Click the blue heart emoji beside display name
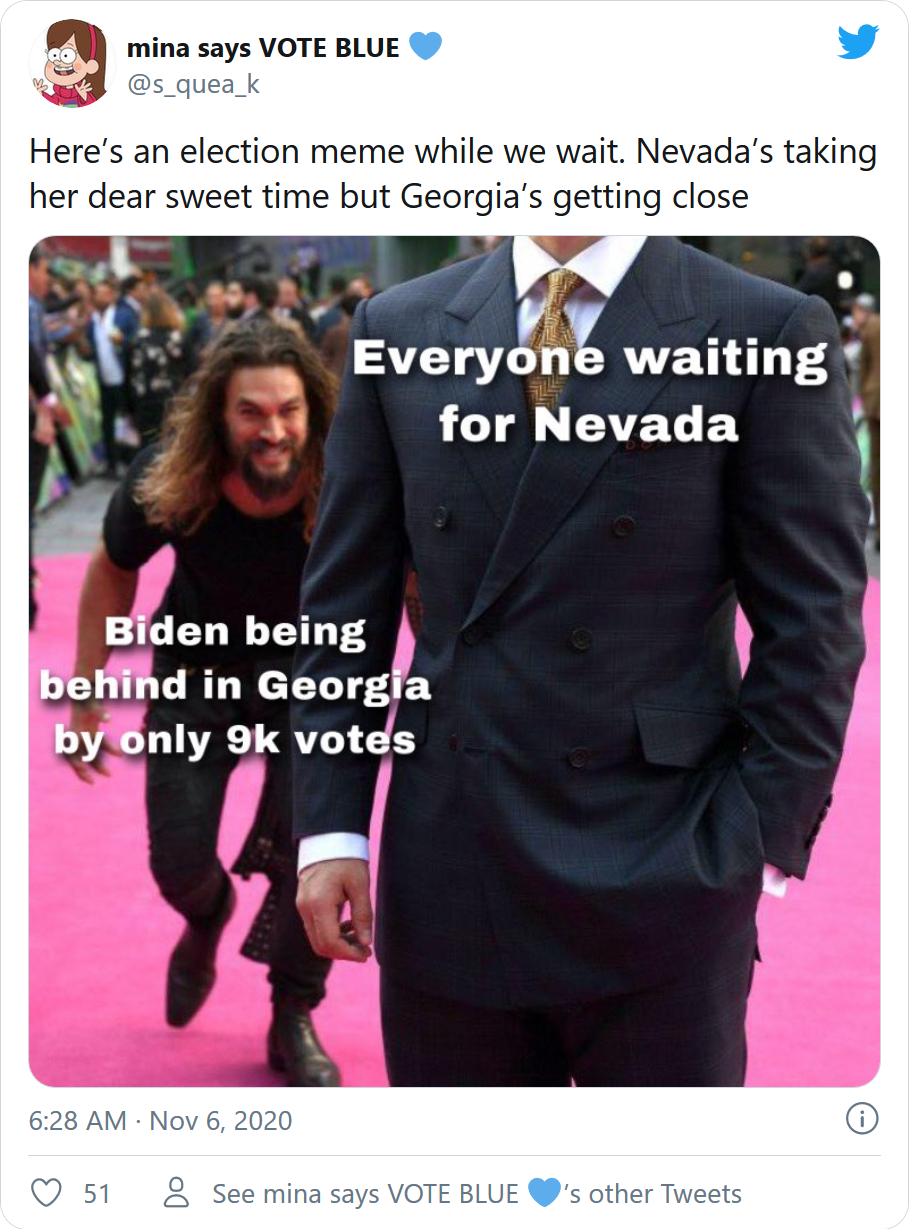Viewport: 909px width, 1229px height. [x=426, y=46]
